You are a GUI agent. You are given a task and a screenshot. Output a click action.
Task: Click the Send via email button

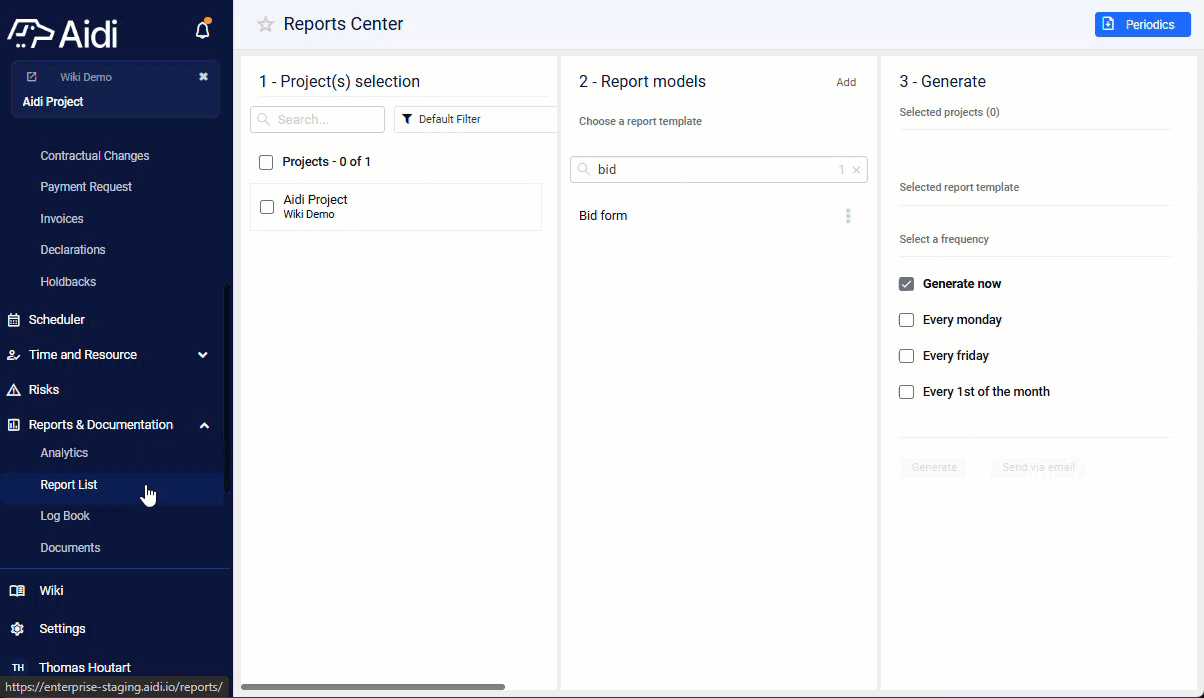click(x=1038, y=467)
